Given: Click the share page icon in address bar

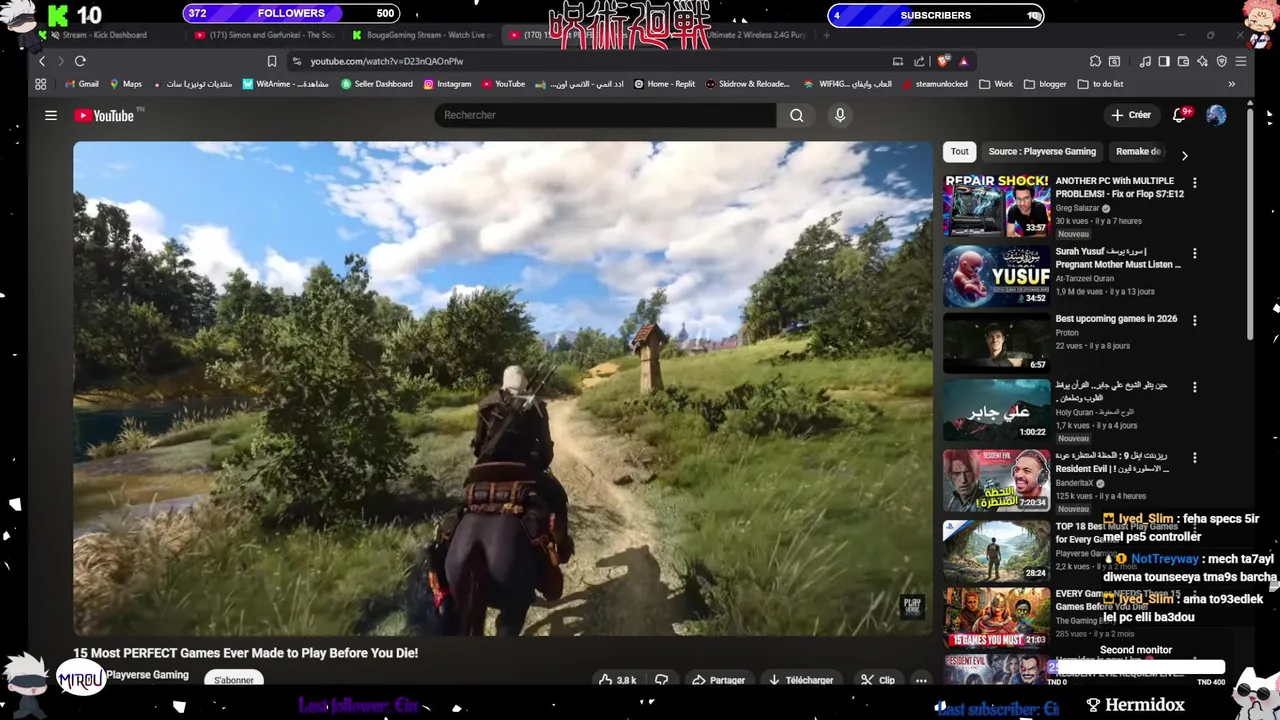Looking at the screenshot, I should 918,61.
